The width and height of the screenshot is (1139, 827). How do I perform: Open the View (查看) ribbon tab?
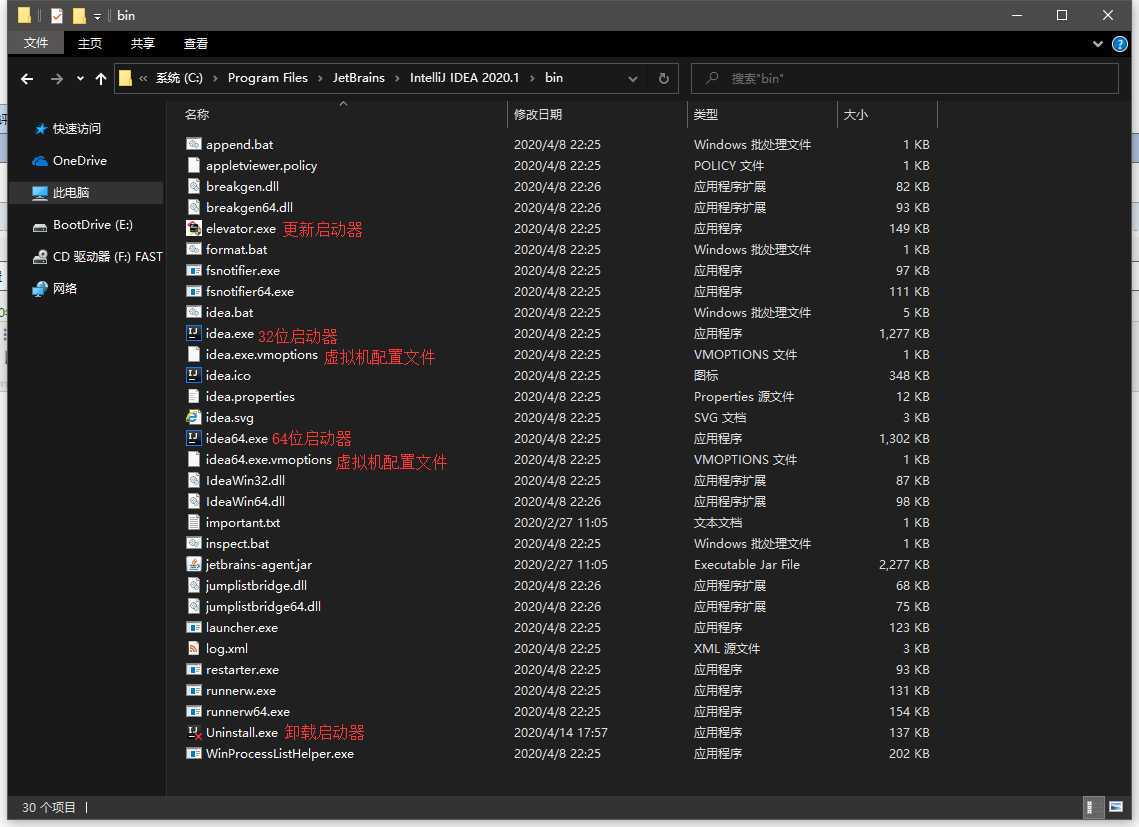(x=195, y=44)
